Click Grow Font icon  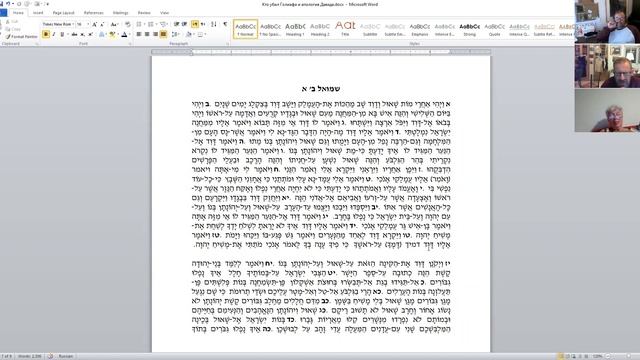click(94, 24)
